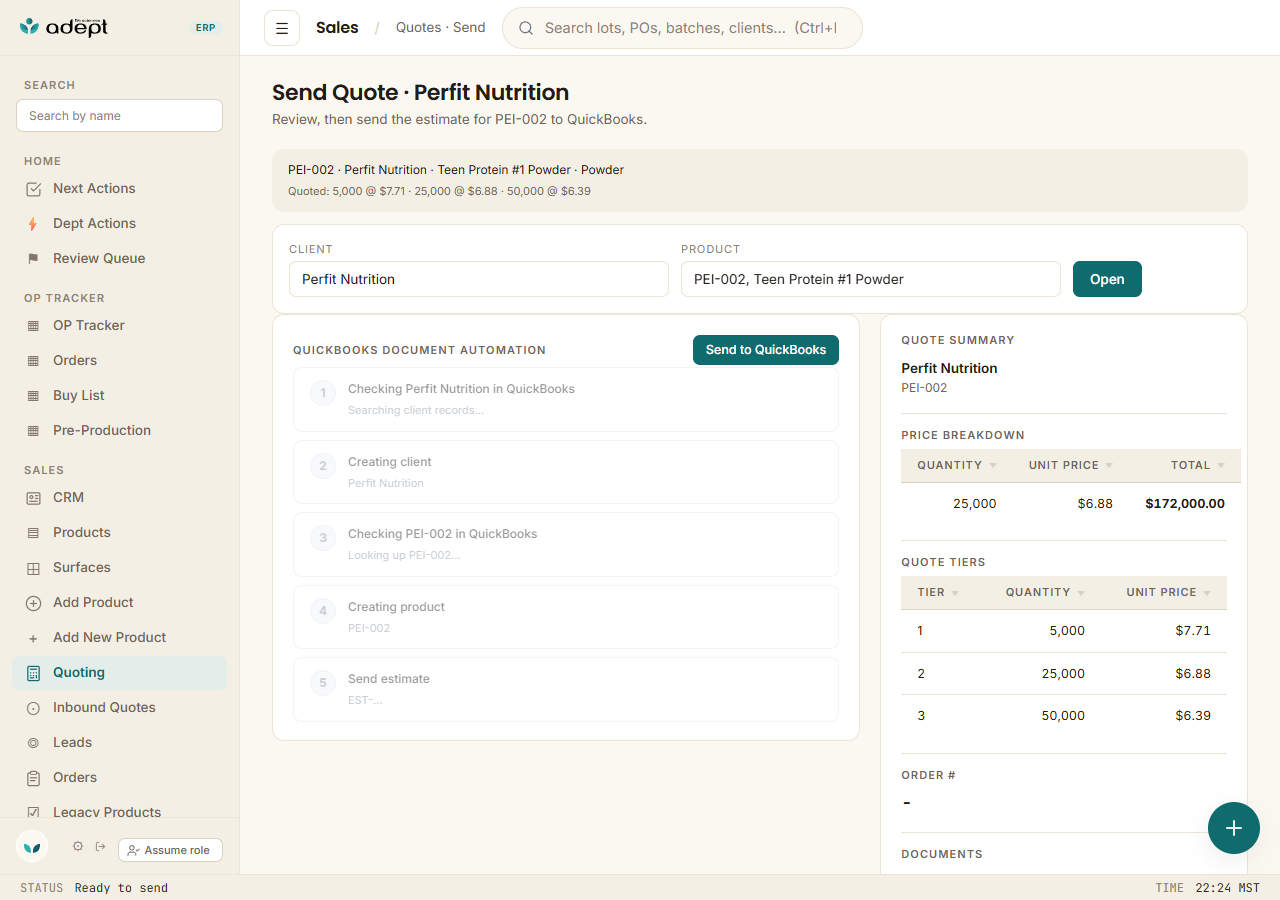This screenshot has height=900, width=1280.
Task: Click the Dept Actions lightning bolt icon
Action: (33, 224)
